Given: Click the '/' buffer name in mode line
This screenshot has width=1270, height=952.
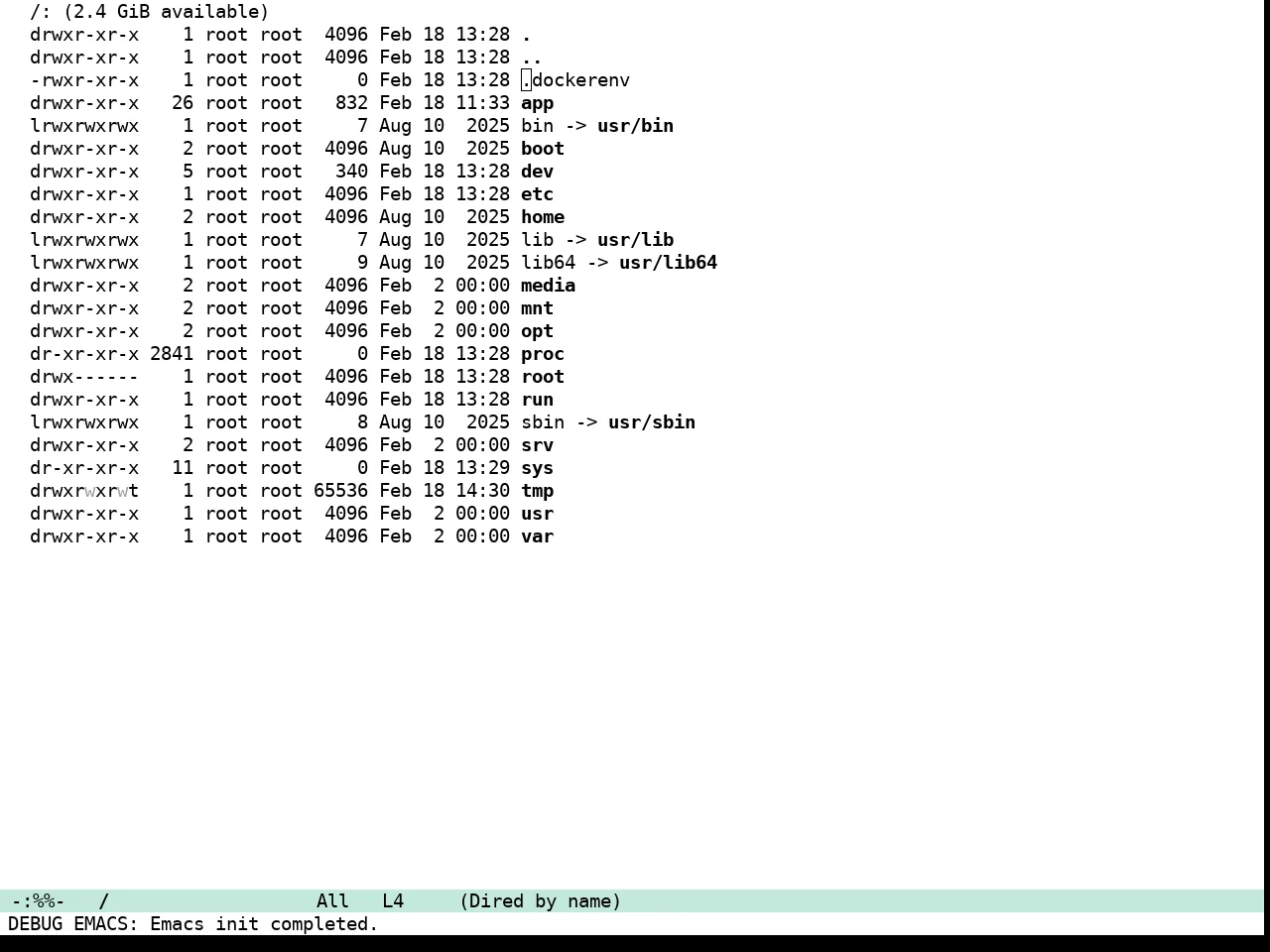Looking at the screenshot, I should pyautogui.click(x=103, y=901).
